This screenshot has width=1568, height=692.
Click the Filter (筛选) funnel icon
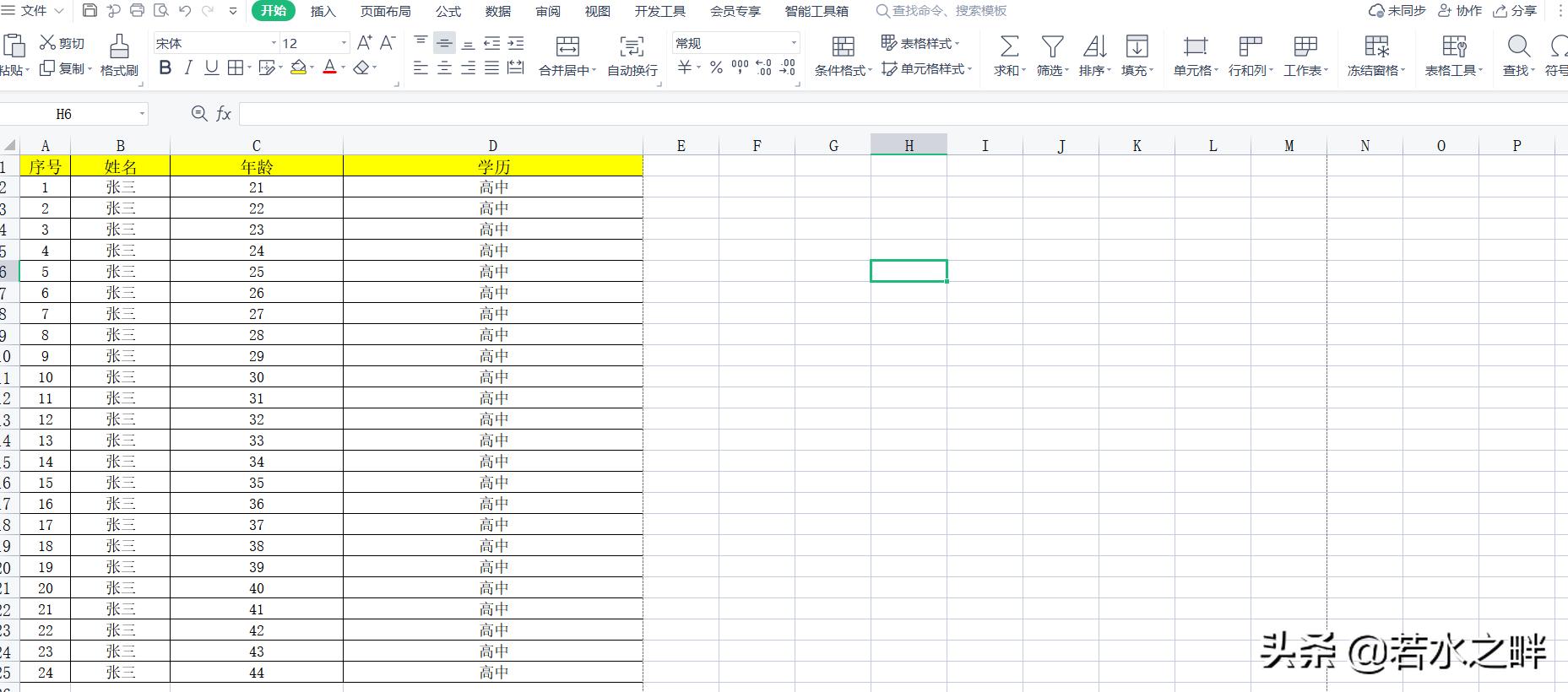coord(1052,46)
